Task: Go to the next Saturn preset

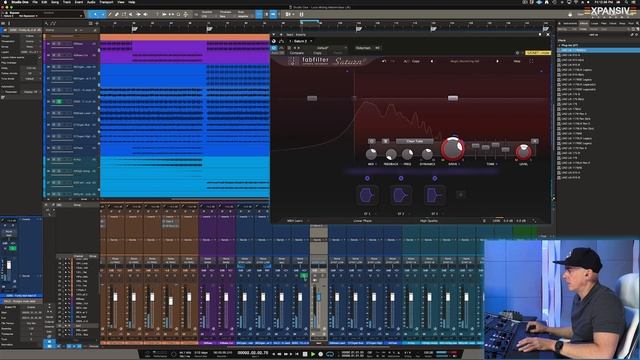Action: tap(497, 61)
